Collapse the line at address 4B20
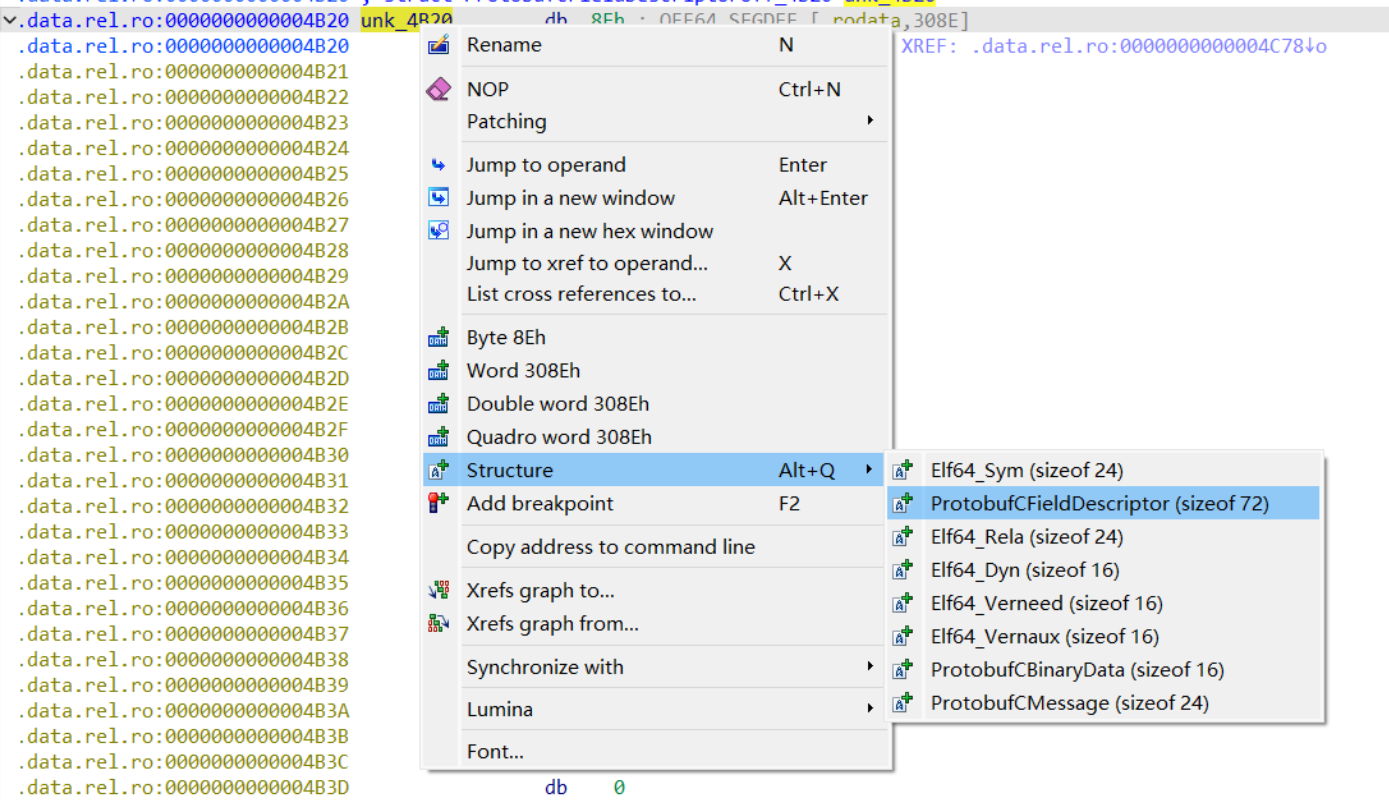The height and width of the screenshot is (800, 1389). [x=9, y=20]
